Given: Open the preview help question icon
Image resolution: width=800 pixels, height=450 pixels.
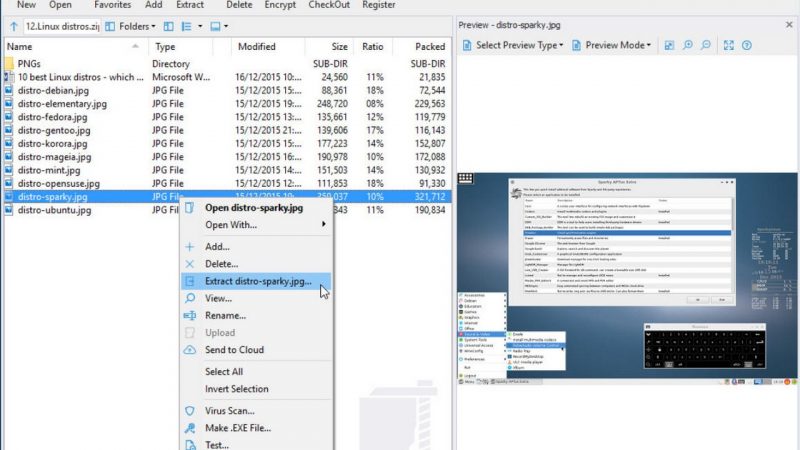Looking at the screenshot, I should coord(746,45).
